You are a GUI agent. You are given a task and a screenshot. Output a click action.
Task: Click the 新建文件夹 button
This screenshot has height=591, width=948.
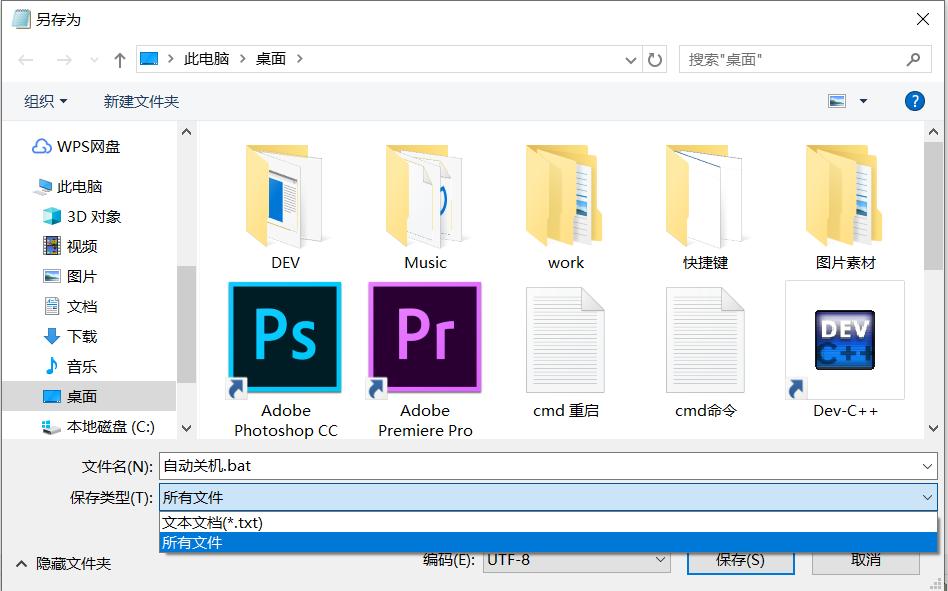point(141,101)
